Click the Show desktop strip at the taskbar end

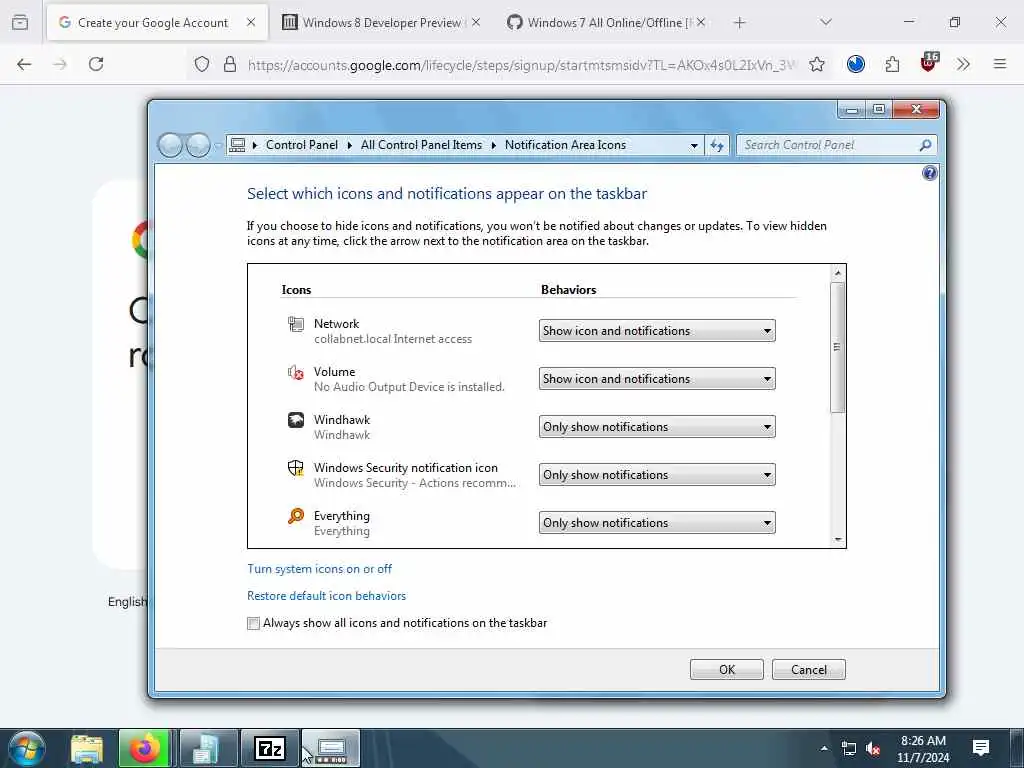(x=1017, y=748)
